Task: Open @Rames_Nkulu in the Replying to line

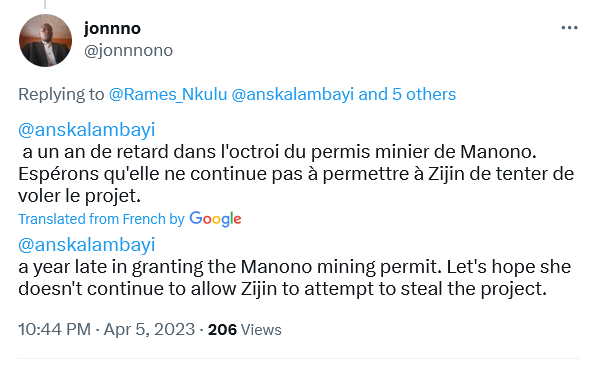Action: [x=168, y=94]
